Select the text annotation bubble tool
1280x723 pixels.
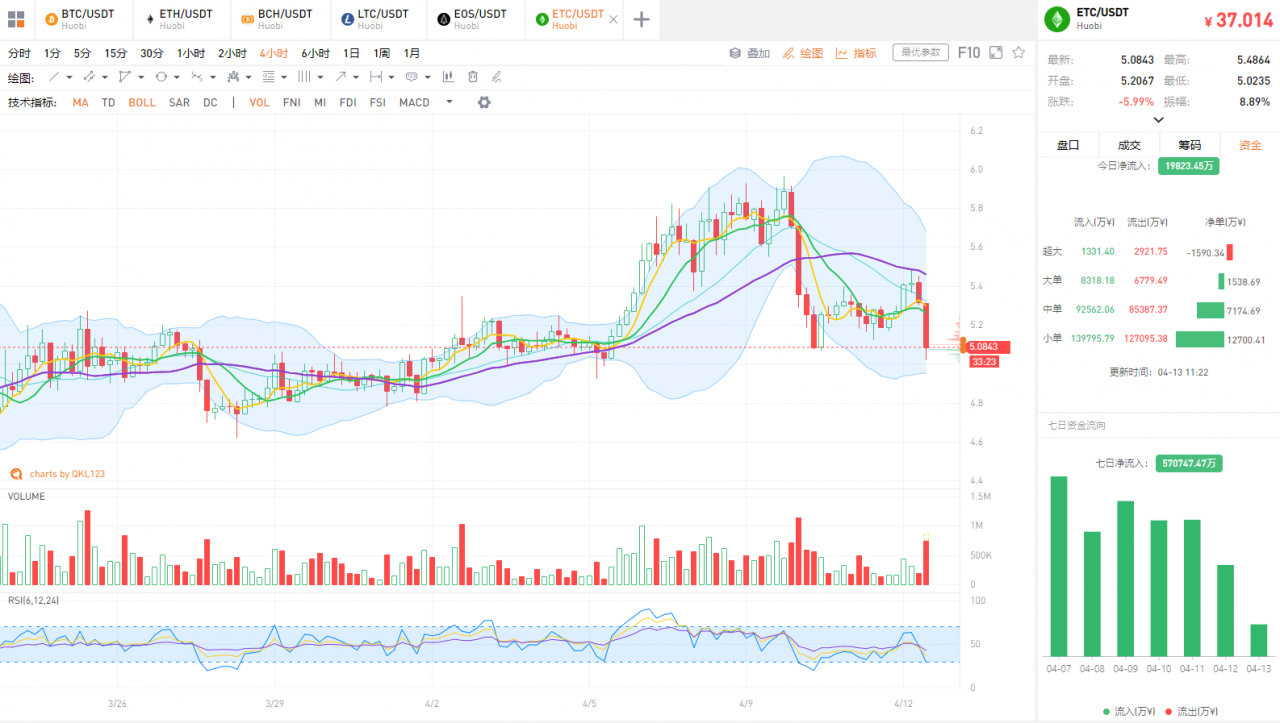pyautogui.click(x=412, y=77)
